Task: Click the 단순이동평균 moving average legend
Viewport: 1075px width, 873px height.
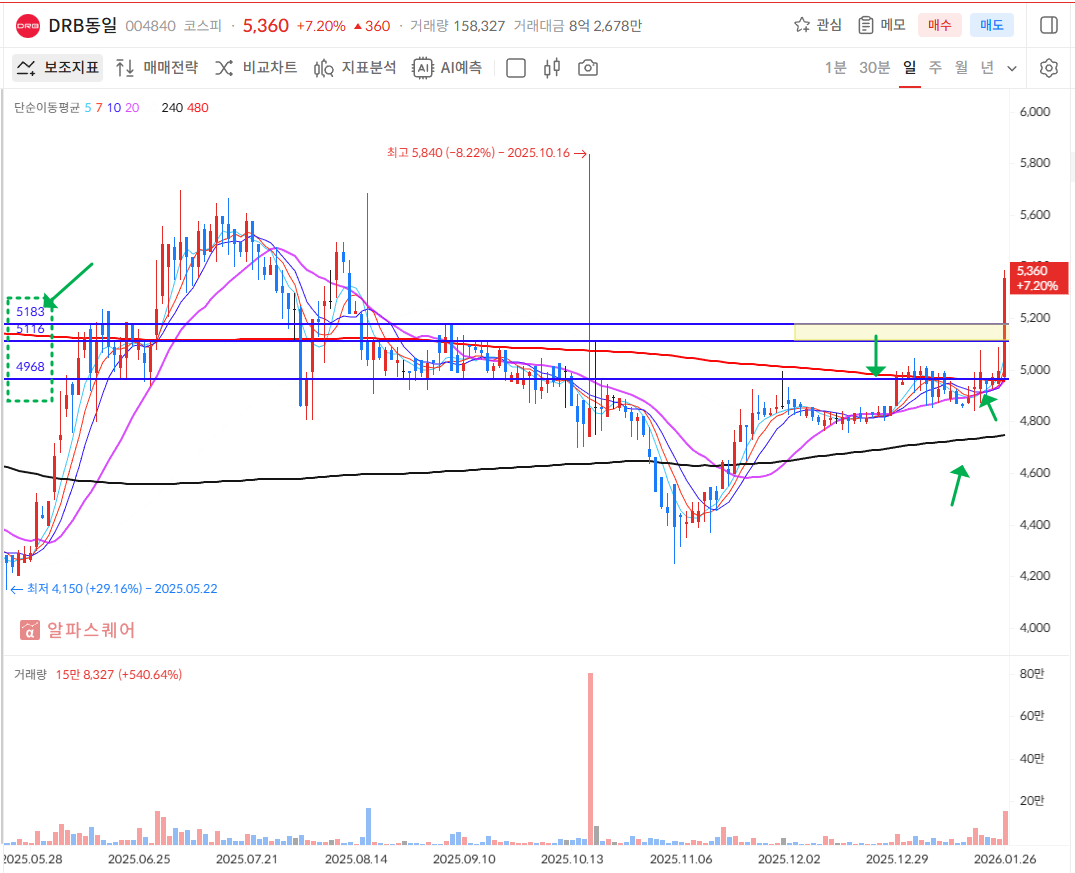Action: coord(47,108)
